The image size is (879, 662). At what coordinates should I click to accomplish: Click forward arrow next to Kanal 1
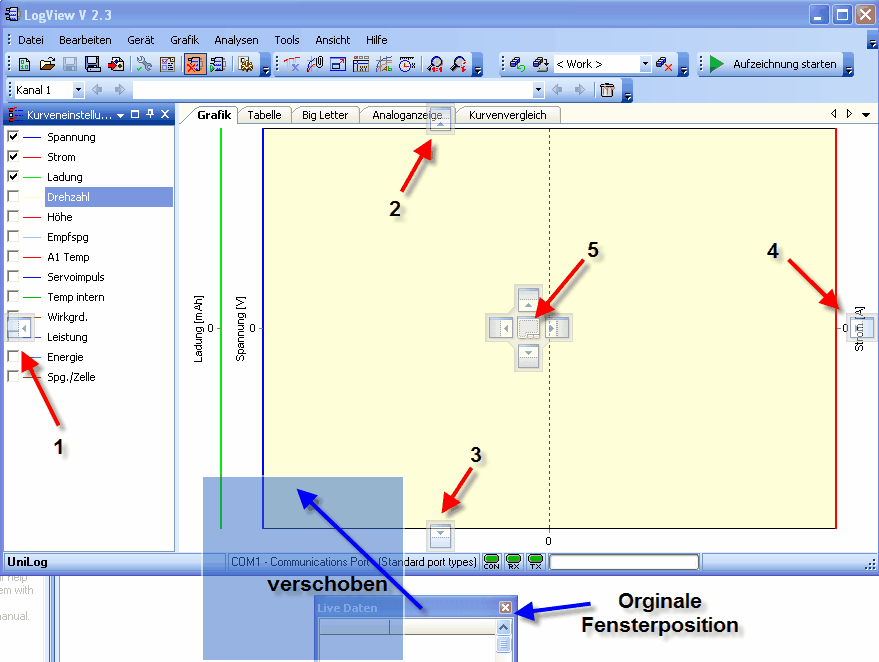tap(119, 90)
